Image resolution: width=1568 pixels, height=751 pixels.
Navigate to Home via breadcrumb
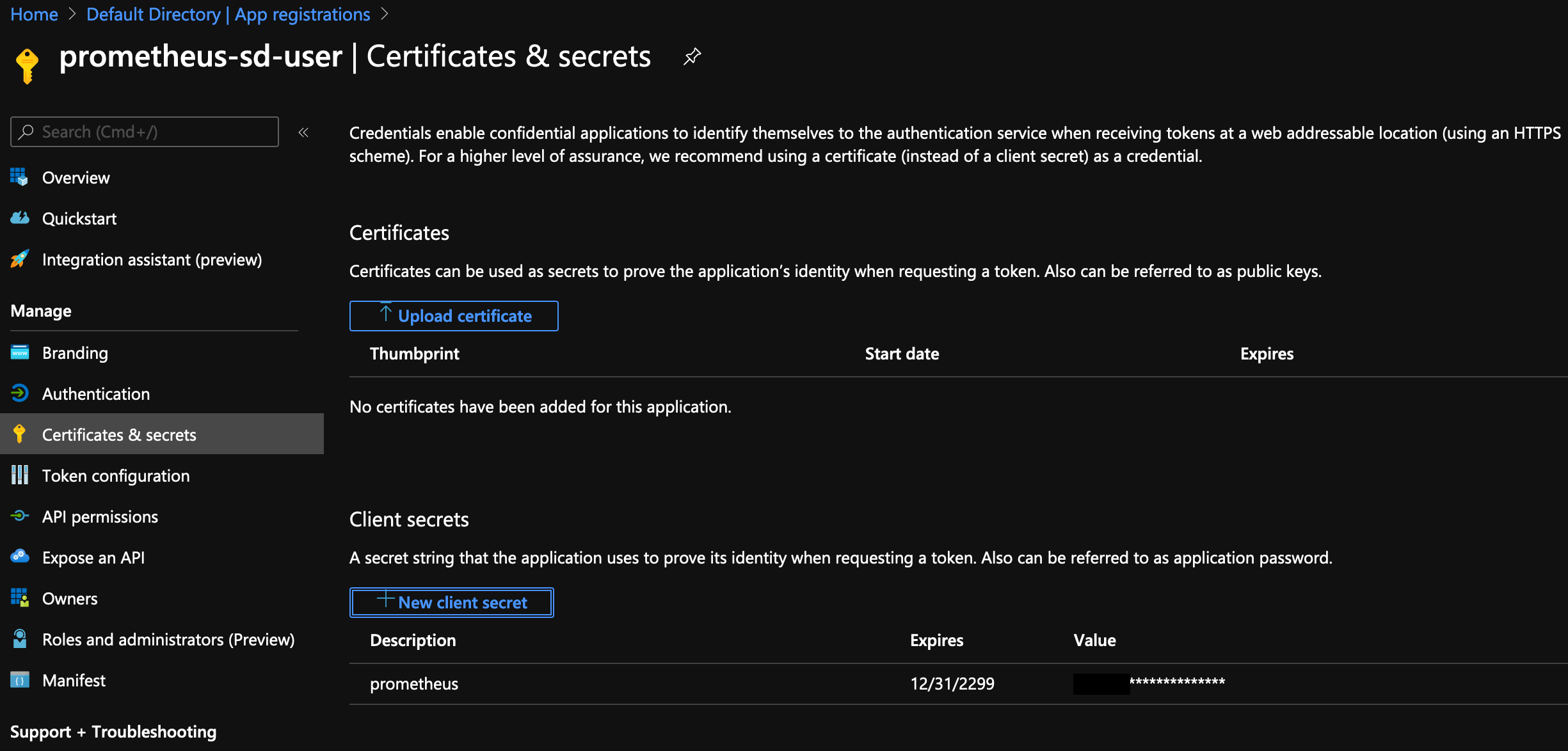[33, 13]
